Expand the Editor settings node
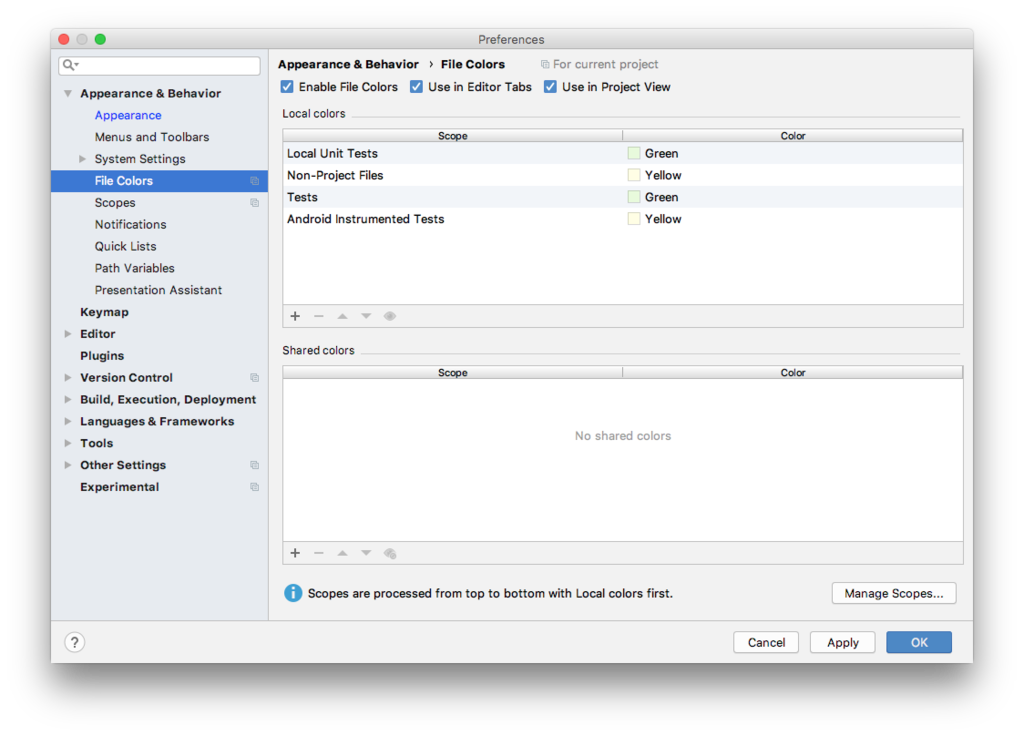This screenshot has width=1024, height=736. 68,334
